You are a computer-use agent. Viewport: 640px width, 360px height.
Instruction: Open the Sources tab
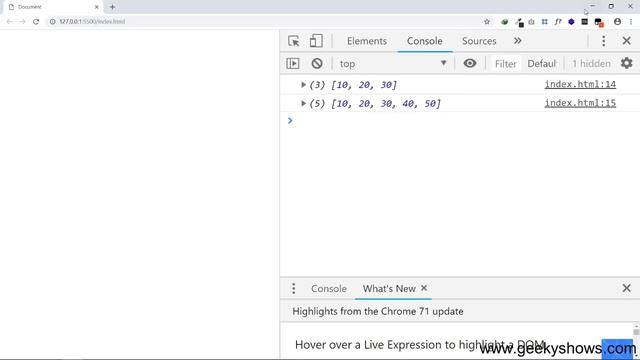pyautogui.click(x=479, y=41)
